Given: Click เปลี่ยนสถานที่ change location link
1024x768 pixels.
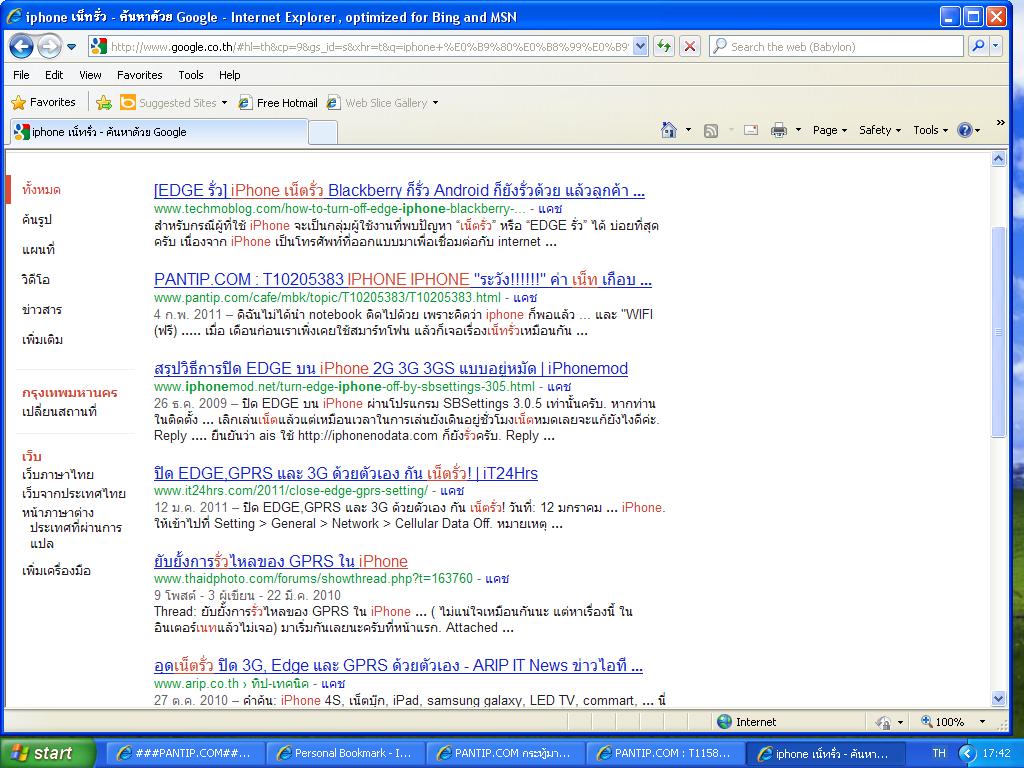Looking at the screenshot, I should 59,412.
